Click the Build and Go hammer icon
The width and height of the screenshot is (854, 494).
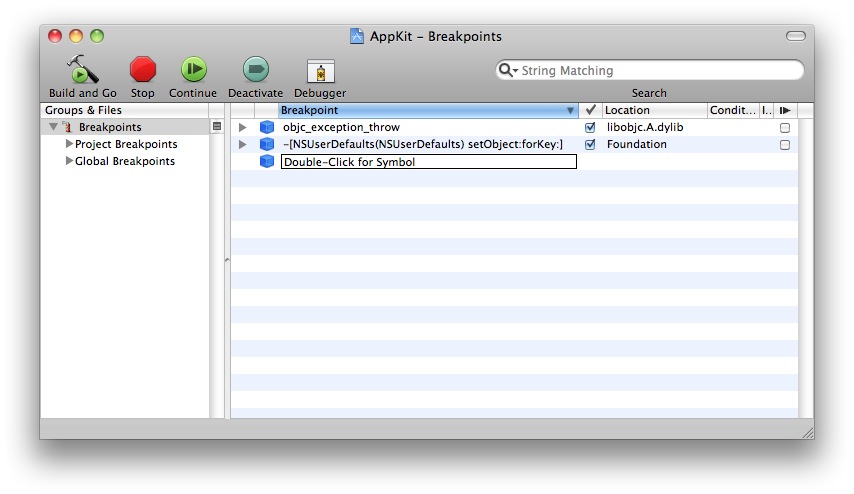[x=83, y=69]
